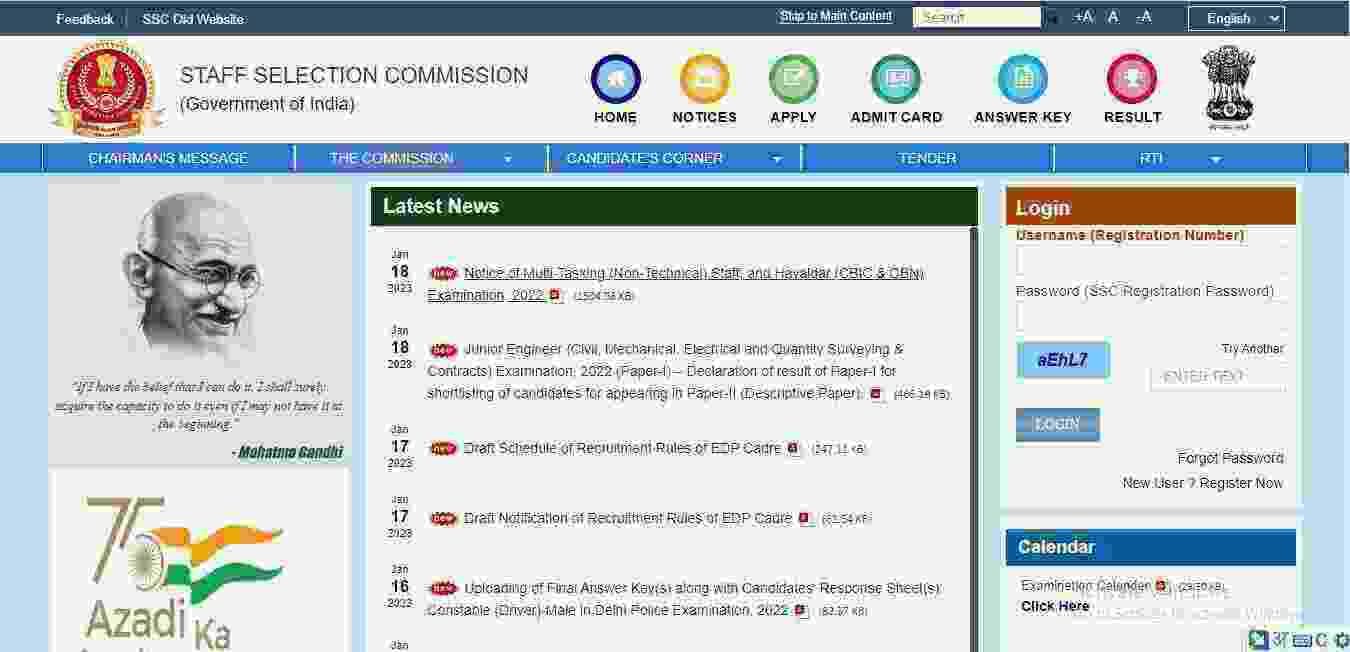Open the HOME icon in header
Screen dimensions: 1350x652
click(x=615, y=79)
